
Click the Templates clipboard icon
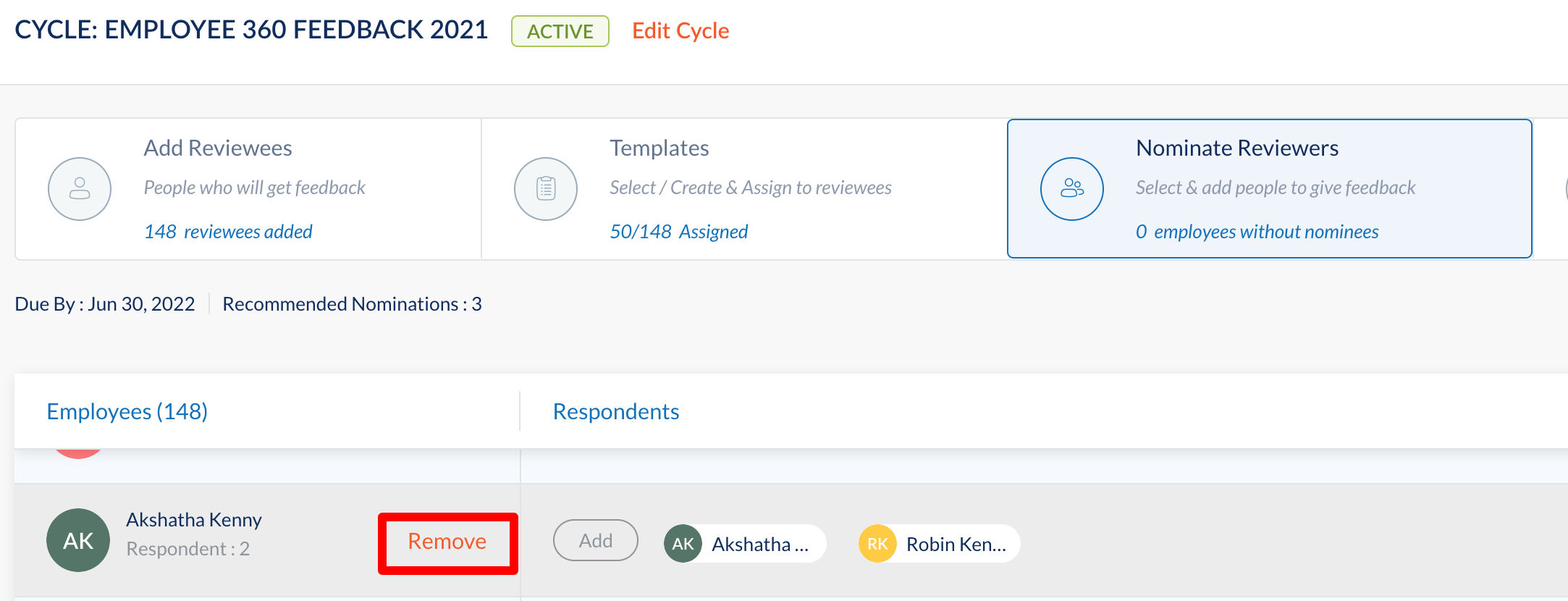546,189
